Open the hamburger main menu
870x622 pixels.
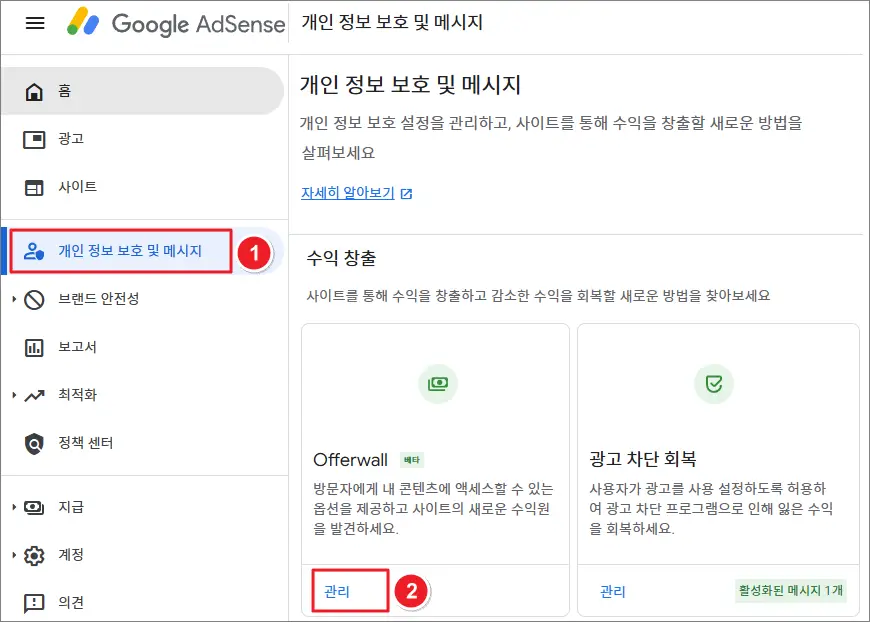35,23
